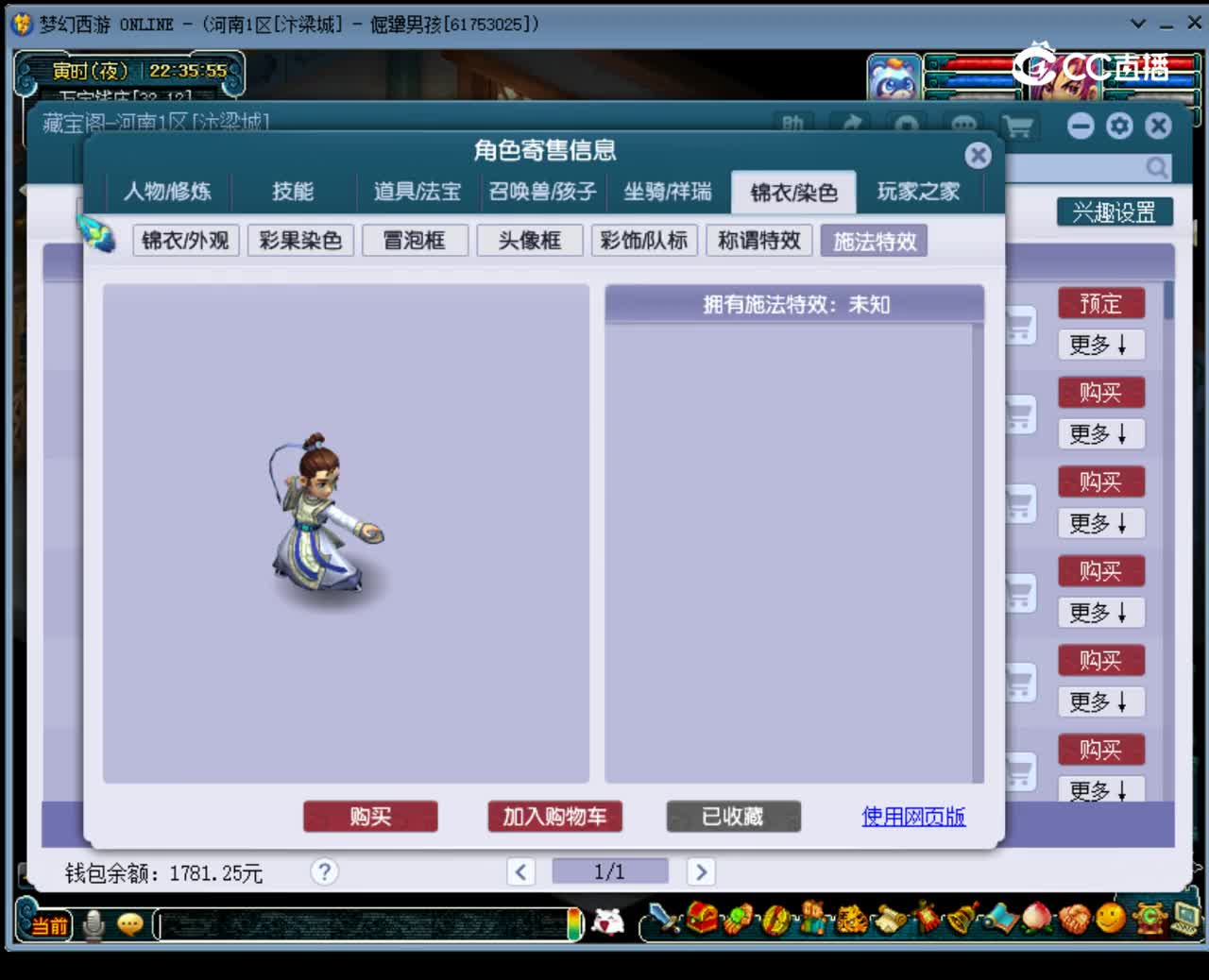Select the 冒泡框 sub-category
The image size is (1209, 980).
(x=415, y=241)
